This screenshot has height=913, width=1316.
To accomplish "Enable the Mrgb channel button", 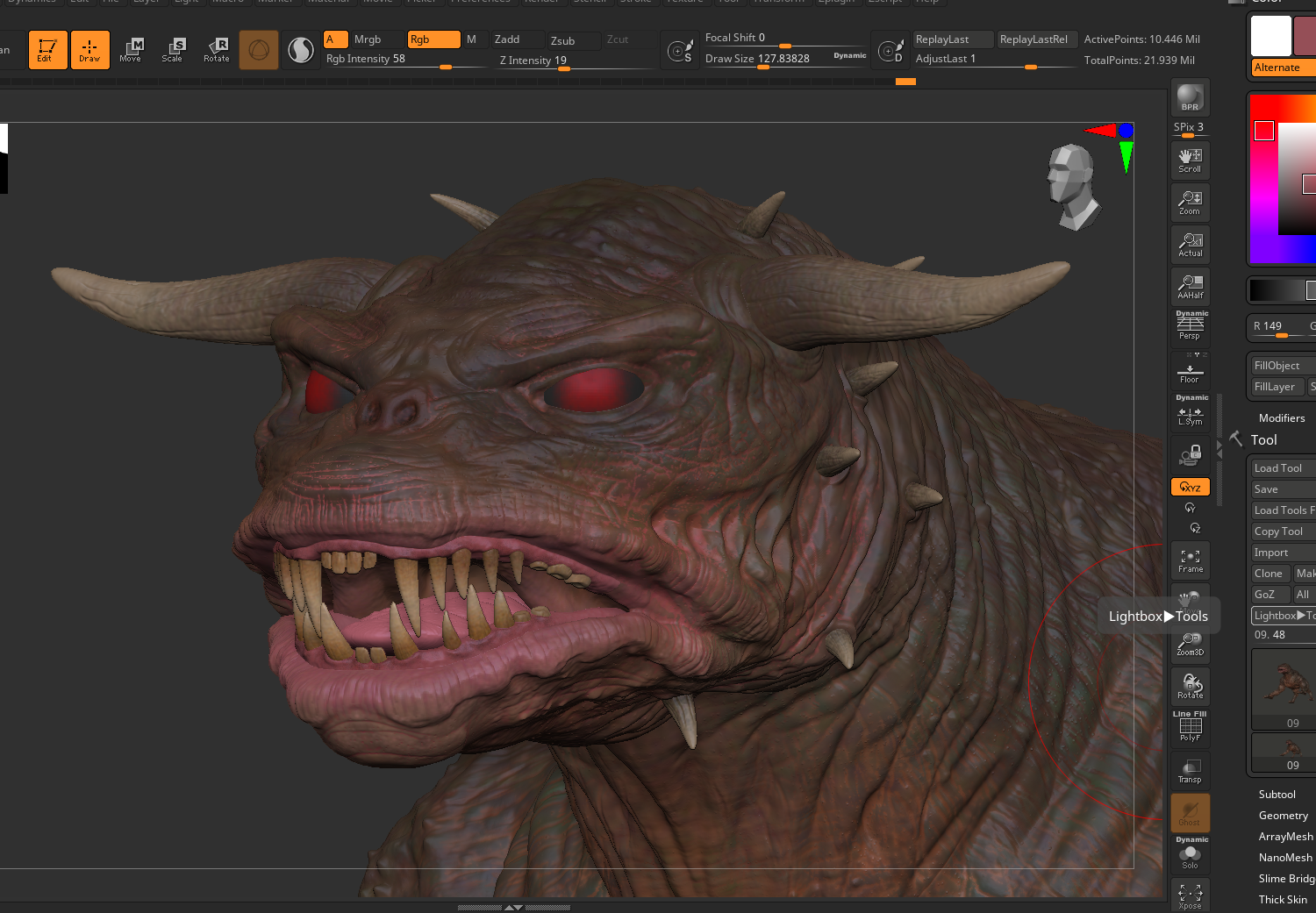I will tap(377, 39).
